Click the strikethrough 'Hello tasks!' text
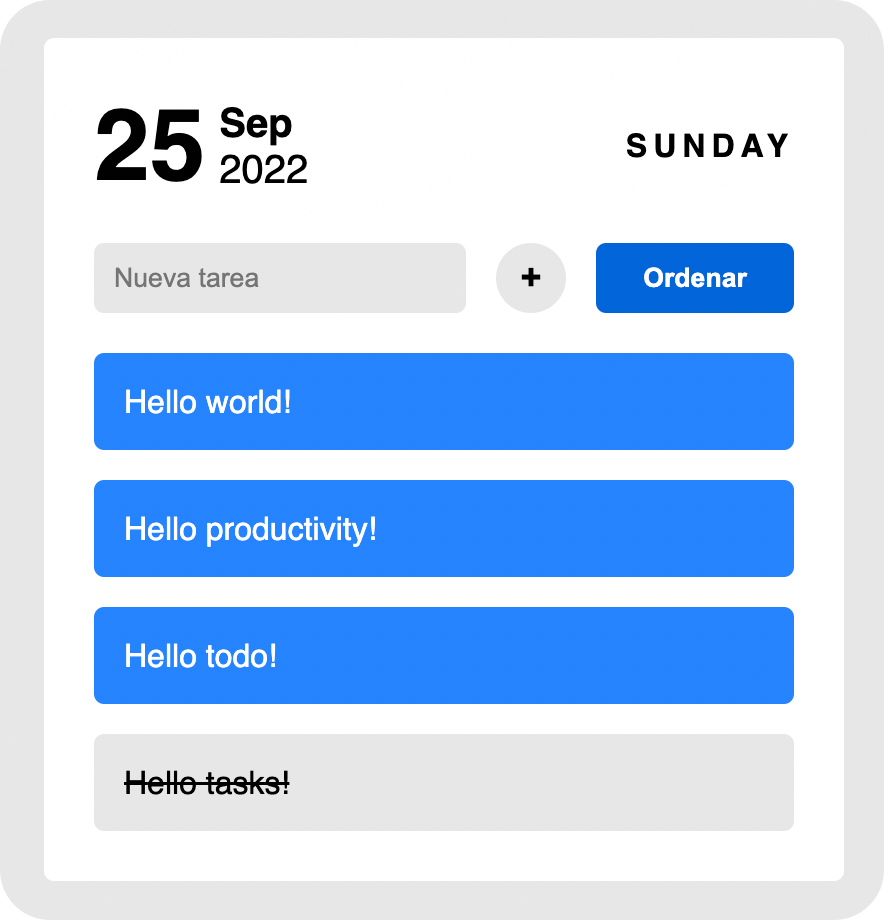This screenshot has width=884, height=920. [207, 783]
